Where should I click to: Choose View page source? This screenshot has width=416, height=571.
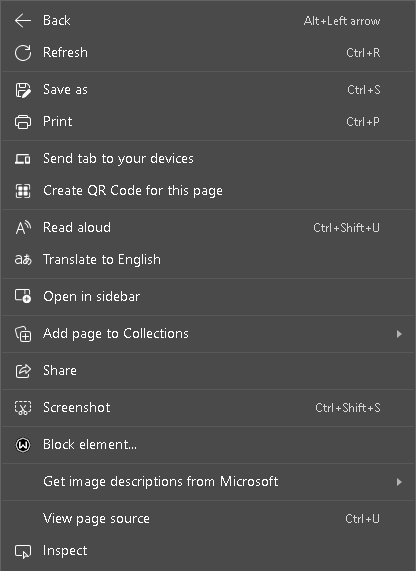(x=208, y=519)
